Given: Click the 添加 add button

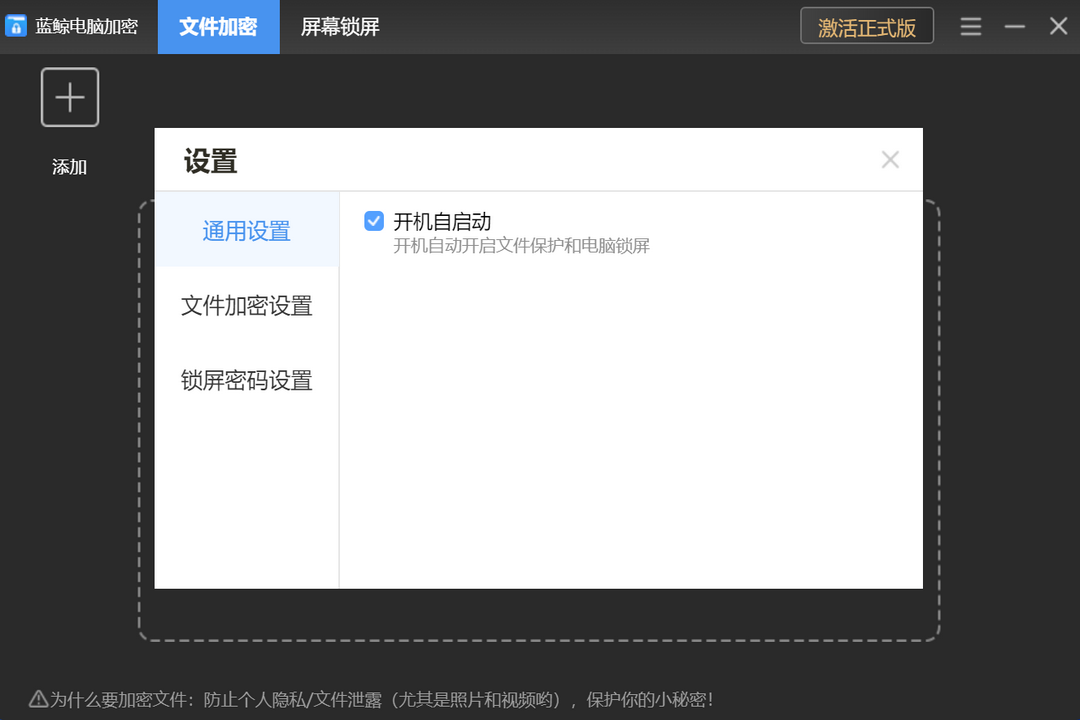Looking at the screenshot, I should pyautogui.click(x=69, y=167).
